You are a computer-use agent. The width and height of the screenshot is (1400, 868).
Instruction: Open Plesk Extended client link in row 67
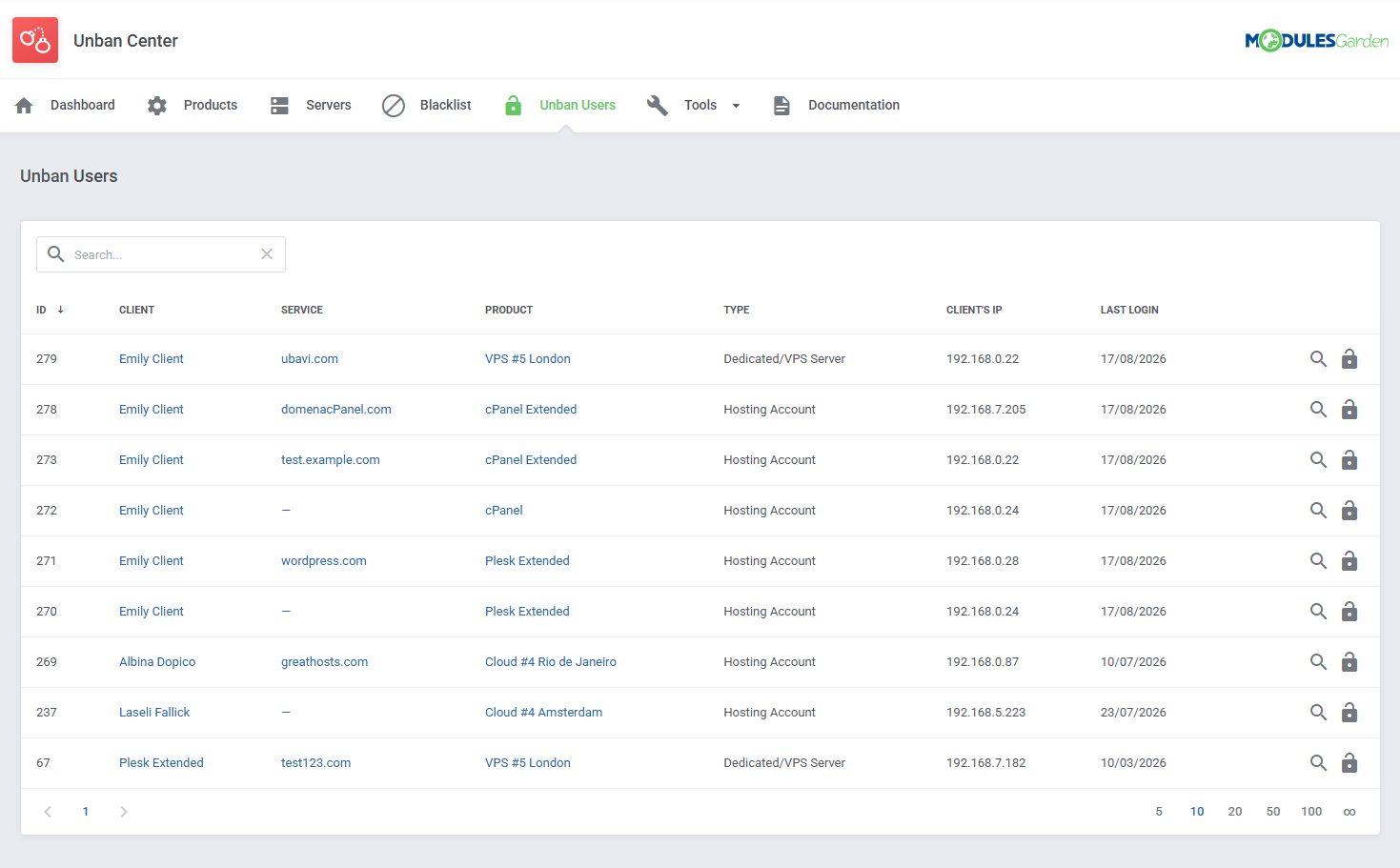(x=161, y=763)
